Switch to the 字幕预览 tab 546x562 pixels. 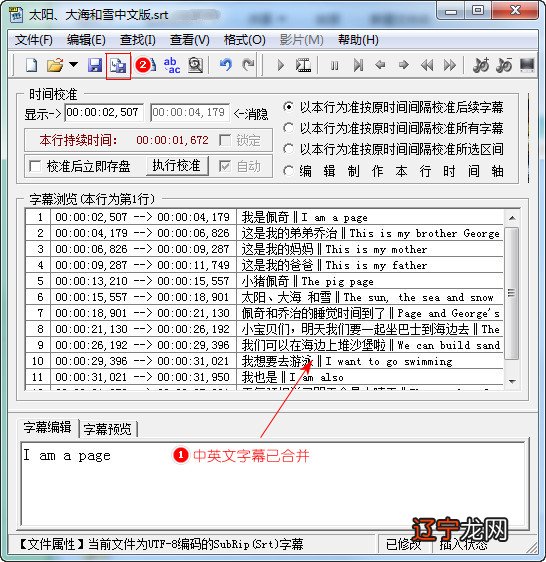108,429
